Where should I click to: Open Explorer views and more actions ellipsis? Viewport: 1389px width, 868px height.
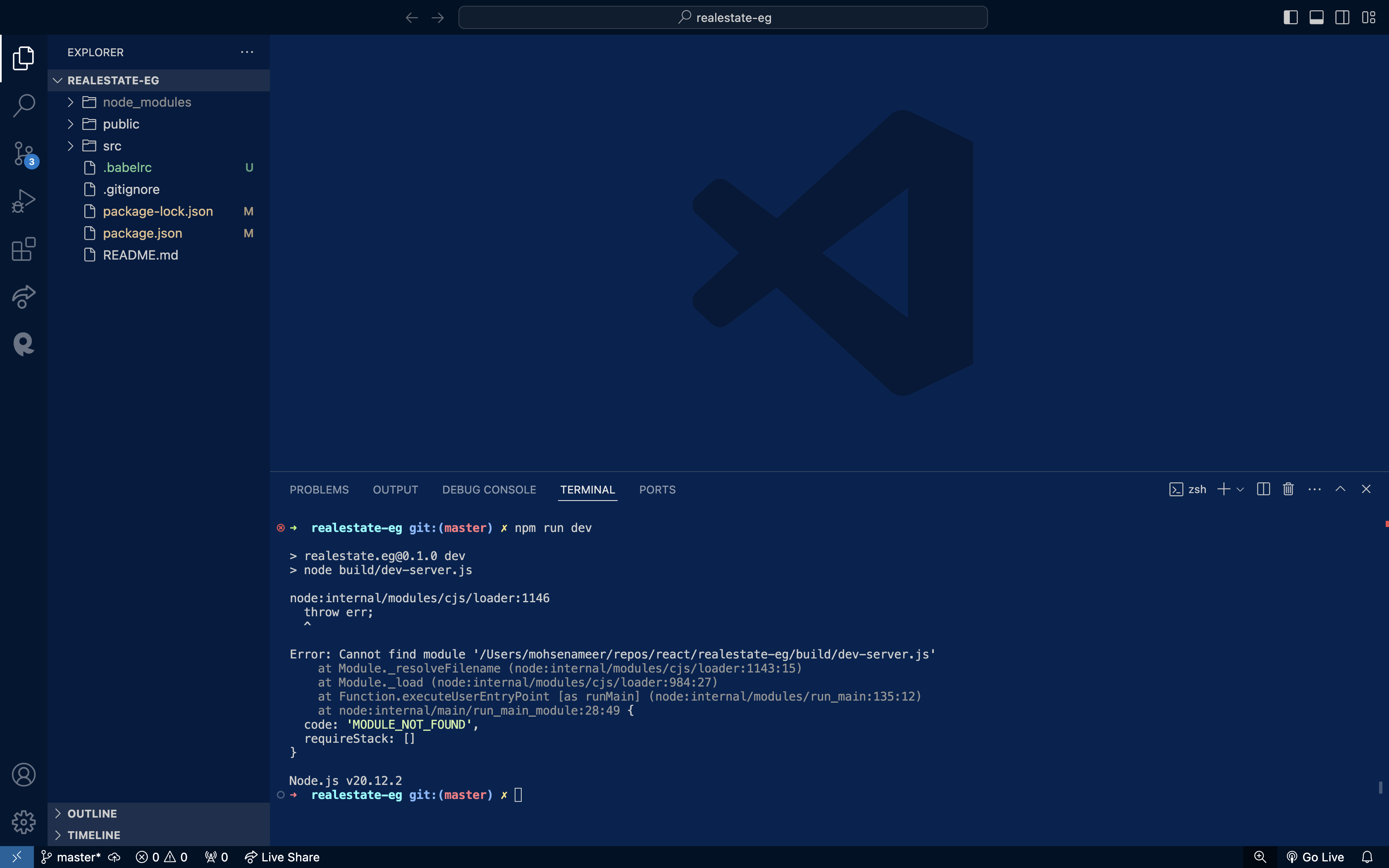(x=247, y=52)
